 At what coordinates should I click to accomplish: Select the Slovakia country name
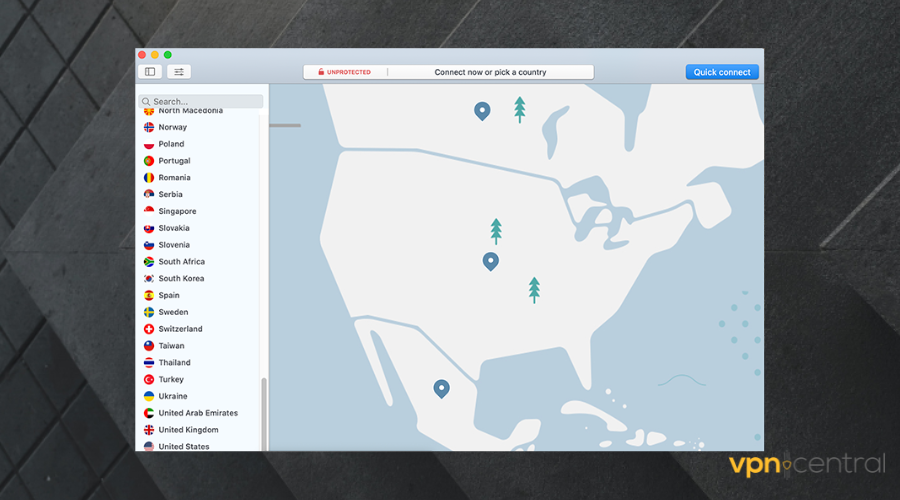[174, 228]
